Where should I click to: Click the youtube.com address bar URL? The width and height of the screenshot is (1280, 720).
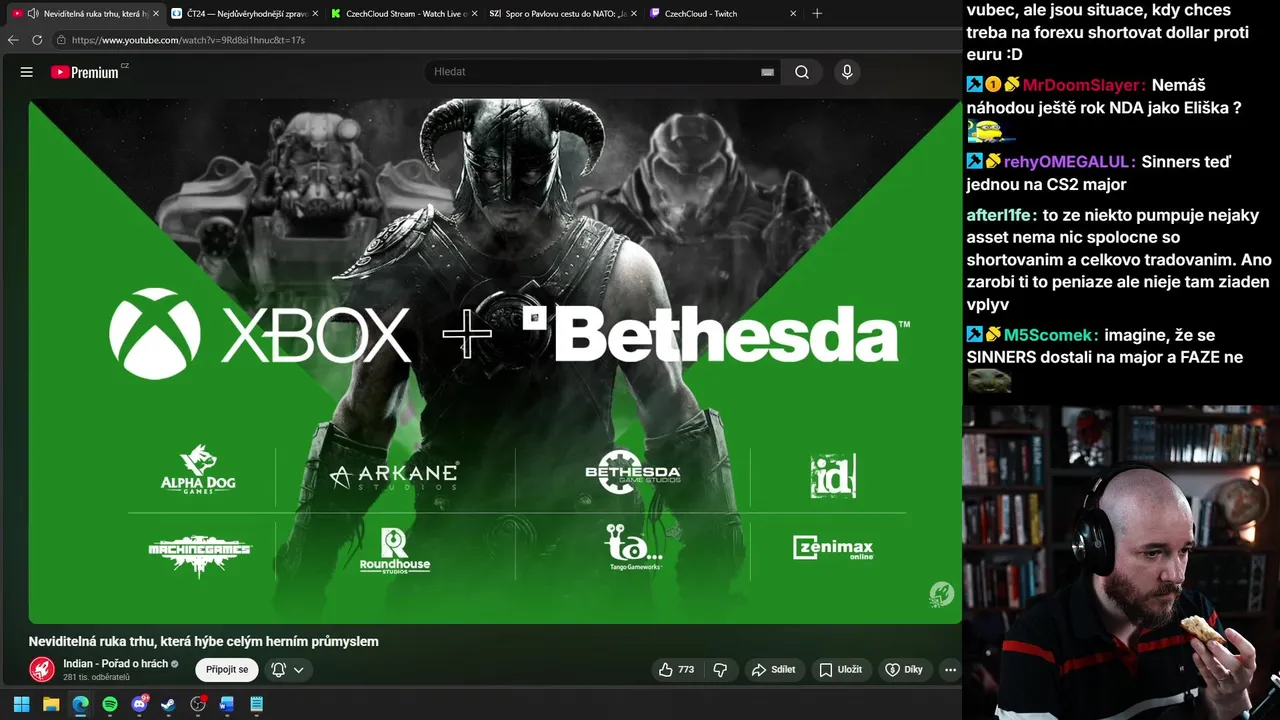pos(188,40)
